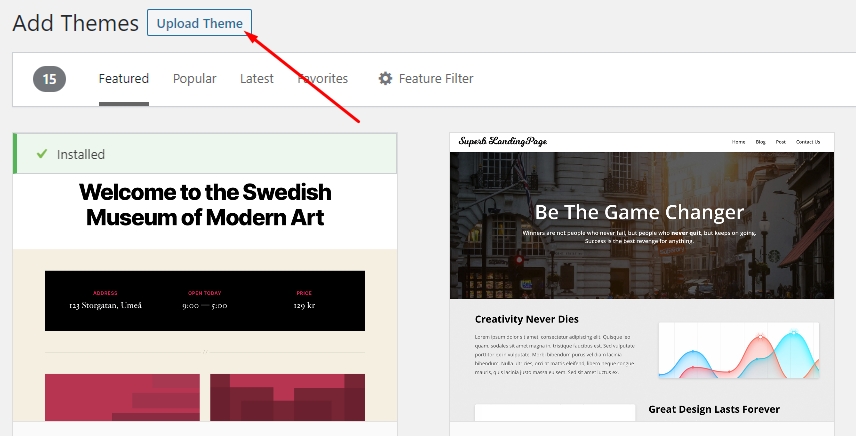Click the black address and opening hours bar

click(204, 300)
